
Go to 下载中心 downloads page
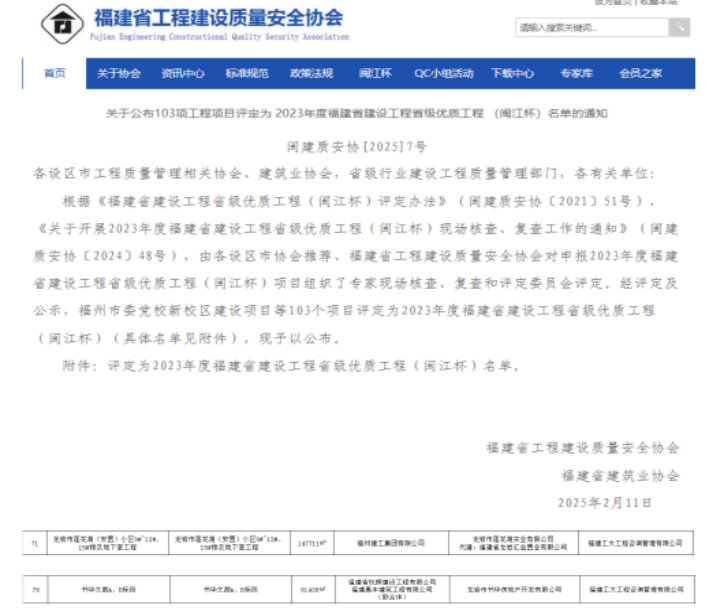pyautogui.click(x=512, y=73)
